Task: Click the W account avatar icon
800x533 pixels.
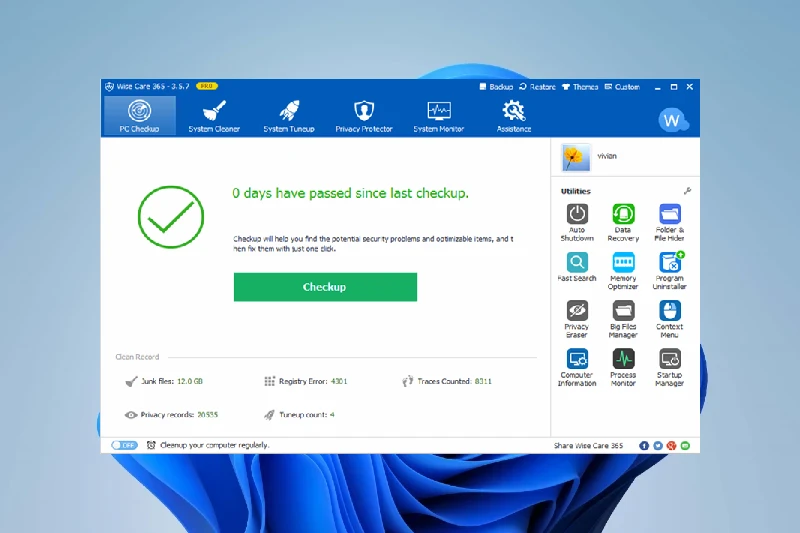Action: (673, 120)
